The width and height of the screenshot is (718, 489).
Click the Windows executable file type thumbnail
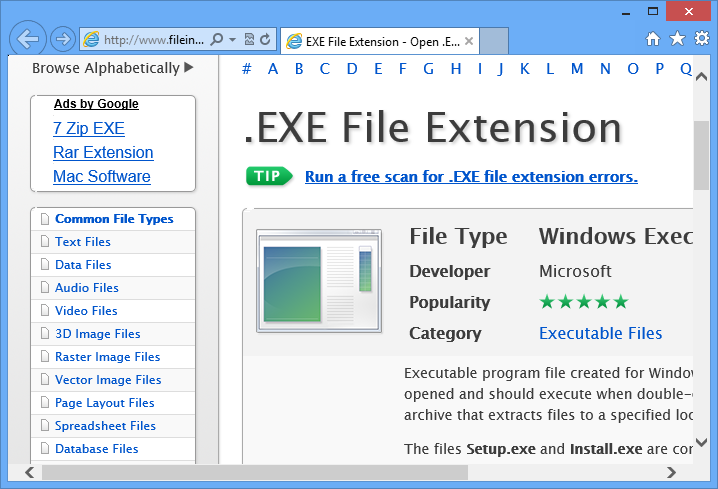tap(319, 281)
